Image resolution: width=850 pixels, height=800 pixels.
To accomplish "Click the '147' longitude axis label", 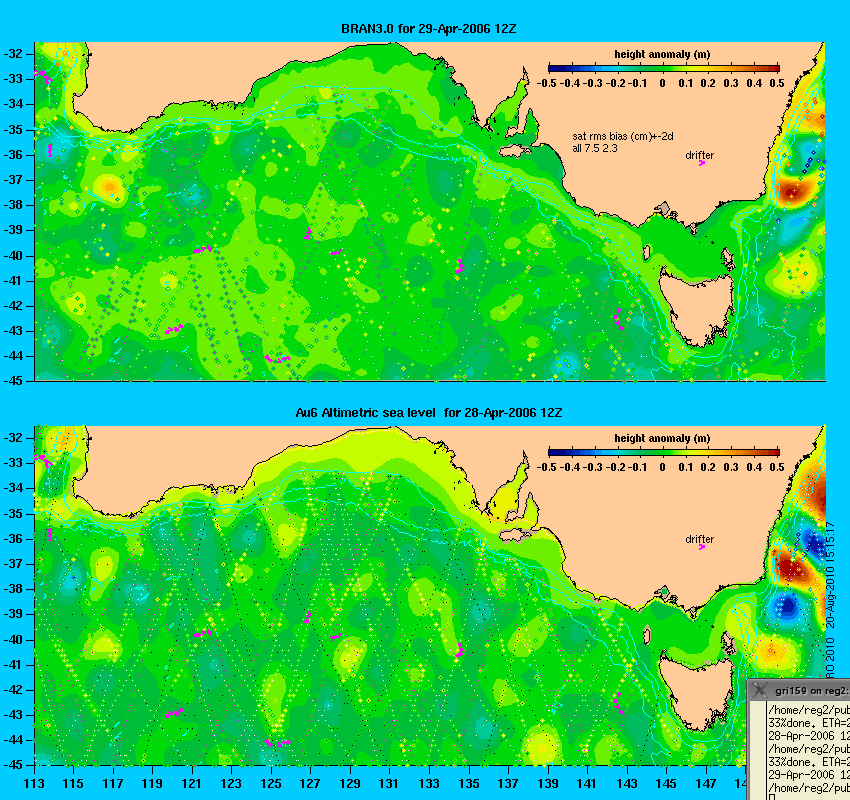I will point(706,784).
